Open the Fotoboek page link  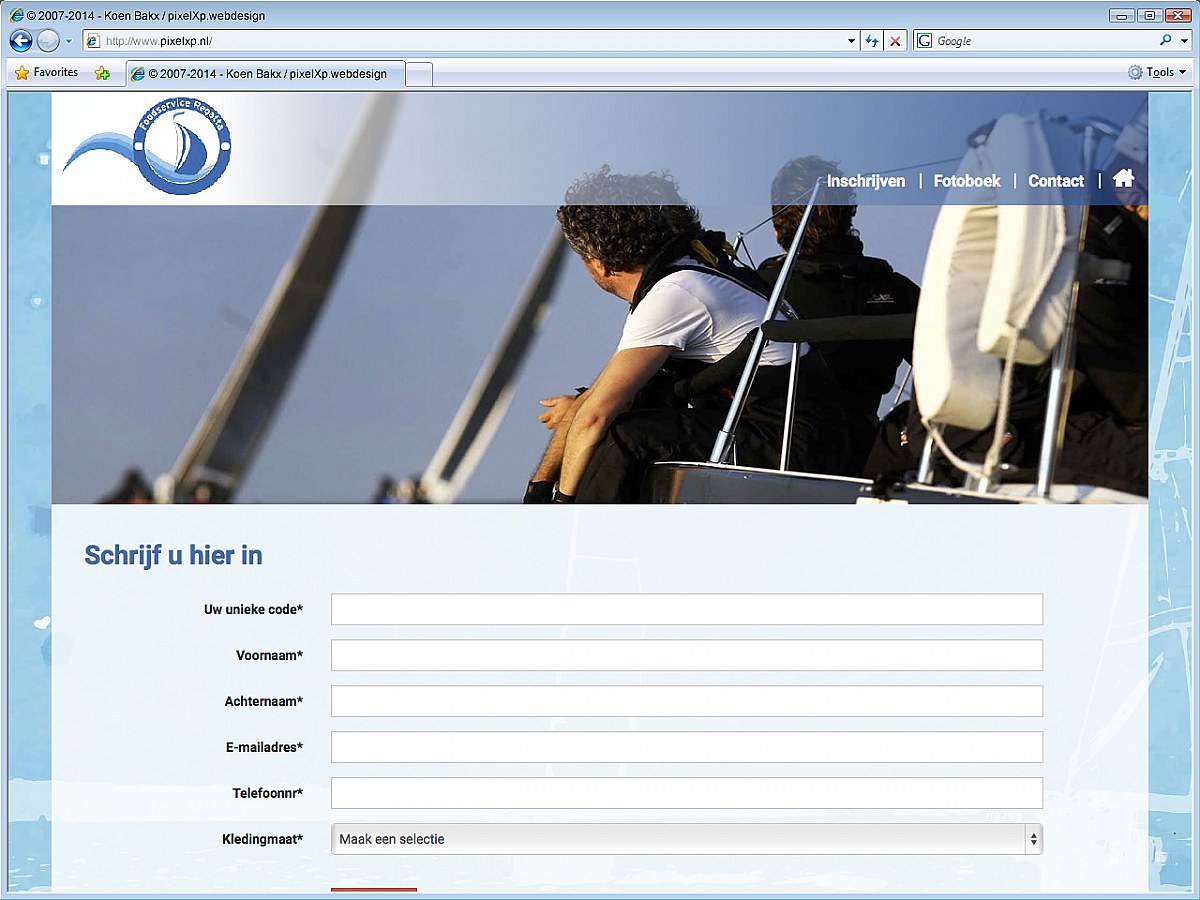coord(966,181)
